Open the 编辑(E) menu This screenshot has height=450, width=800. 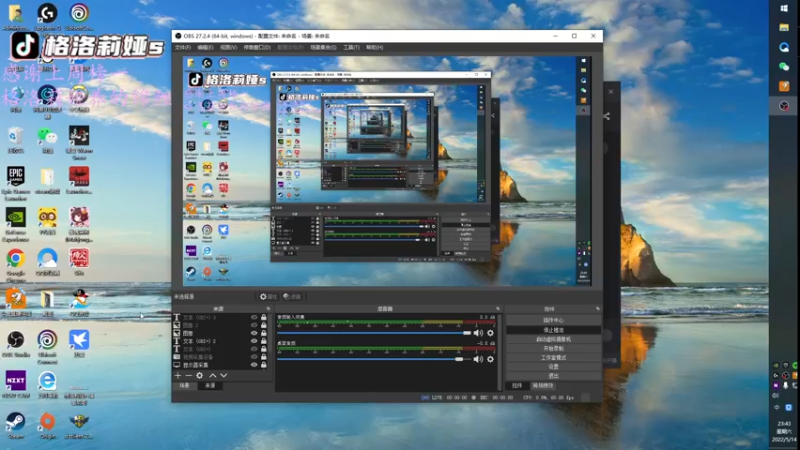(205, 47)
